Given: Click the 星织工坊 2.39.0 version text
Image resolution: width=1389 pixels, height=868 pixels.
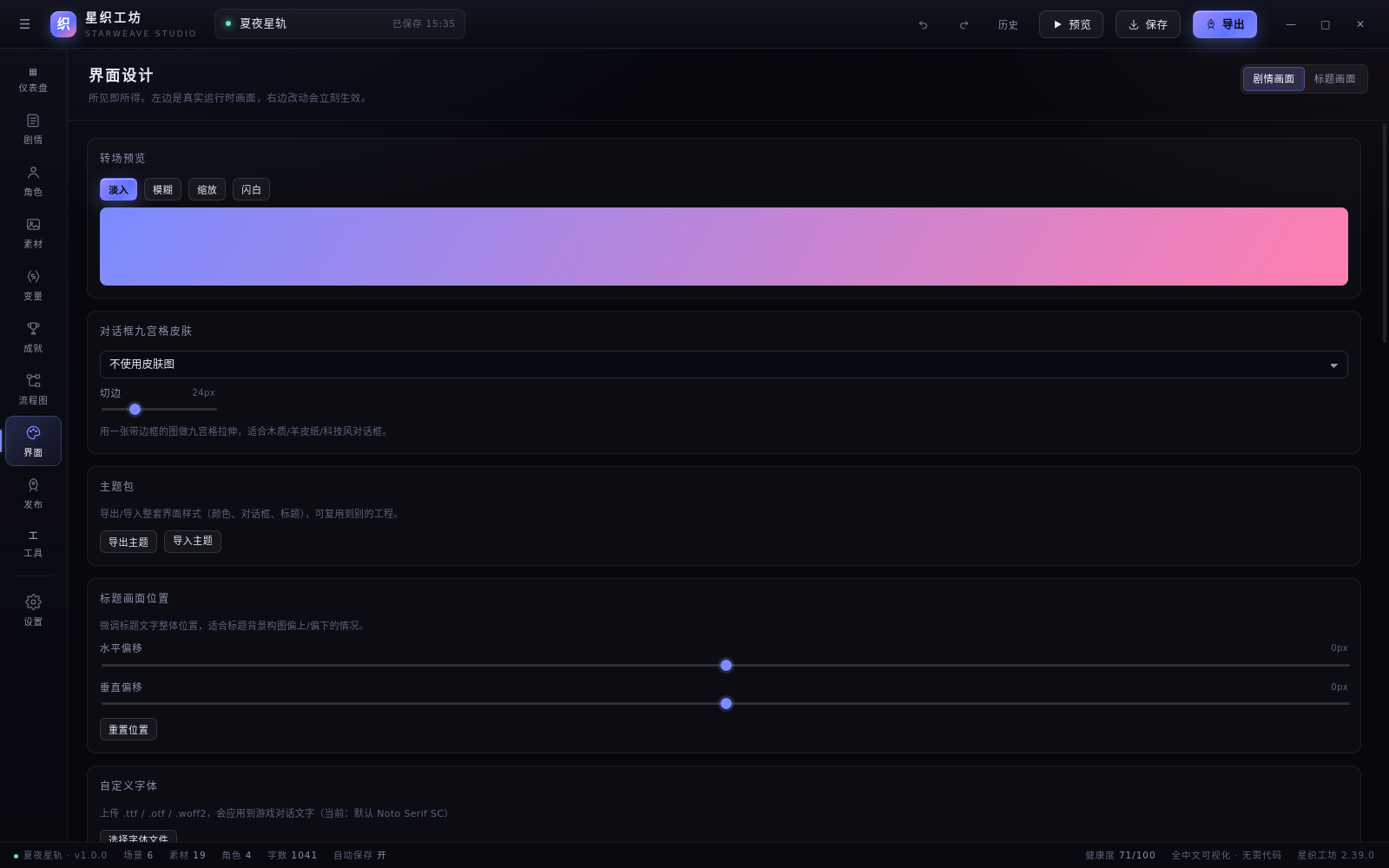Looking at the screenshot, I should [1336, 855].
